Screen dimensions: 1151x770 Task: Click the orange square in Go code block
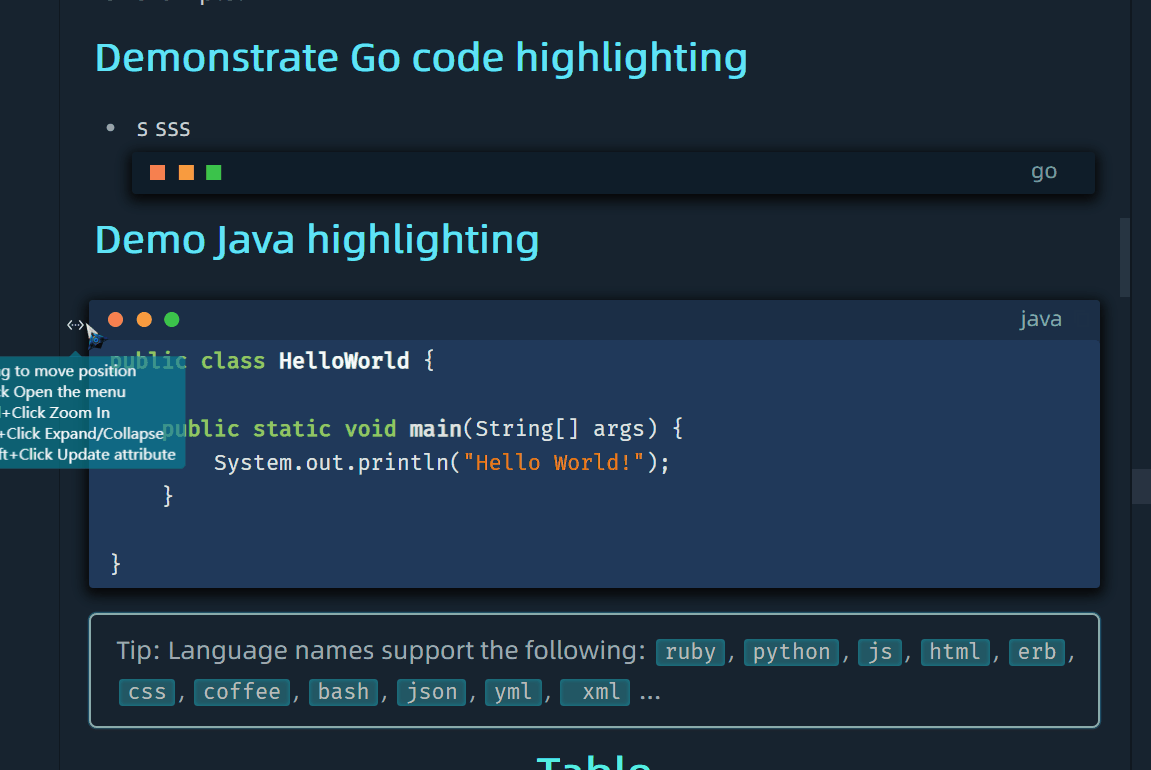pos(186,173)
